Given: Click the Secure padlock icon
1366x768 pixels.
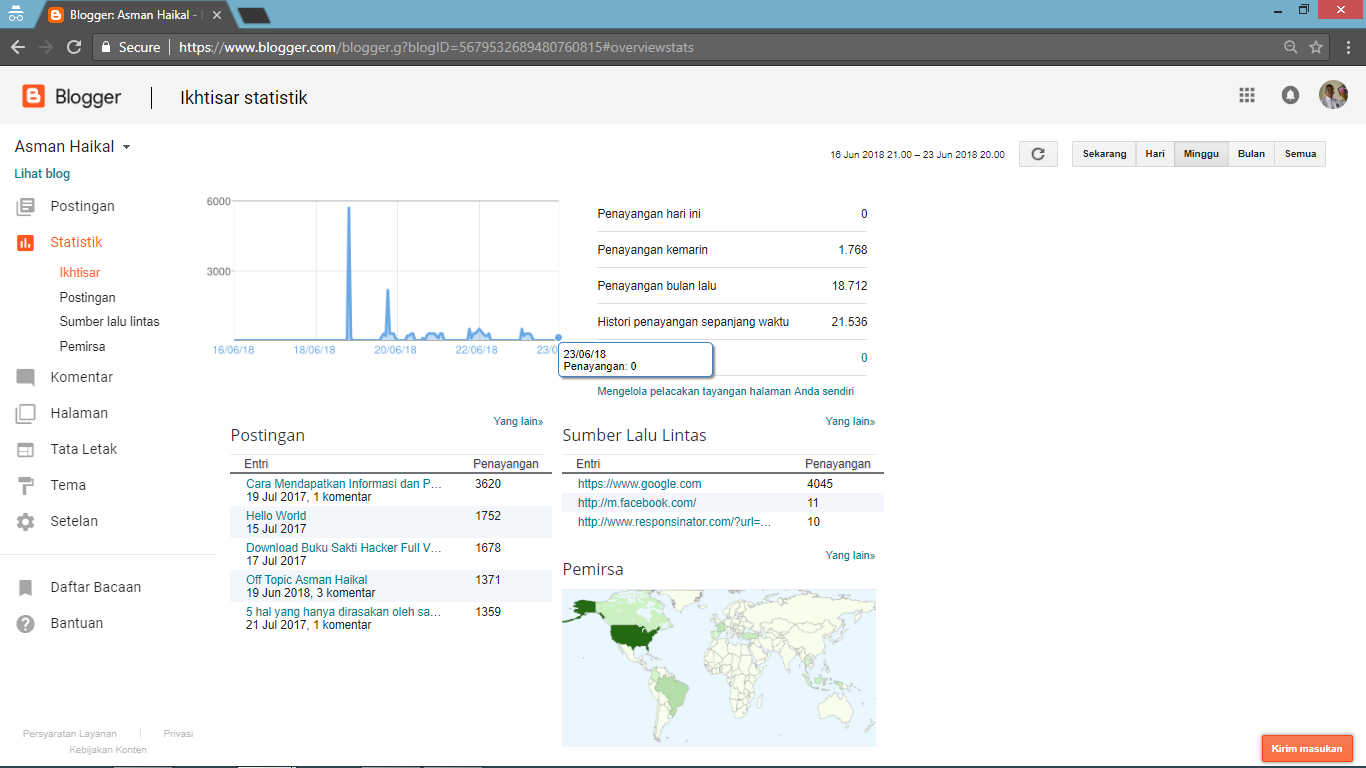Looking at the screenshot, I should tap(105, 47).
